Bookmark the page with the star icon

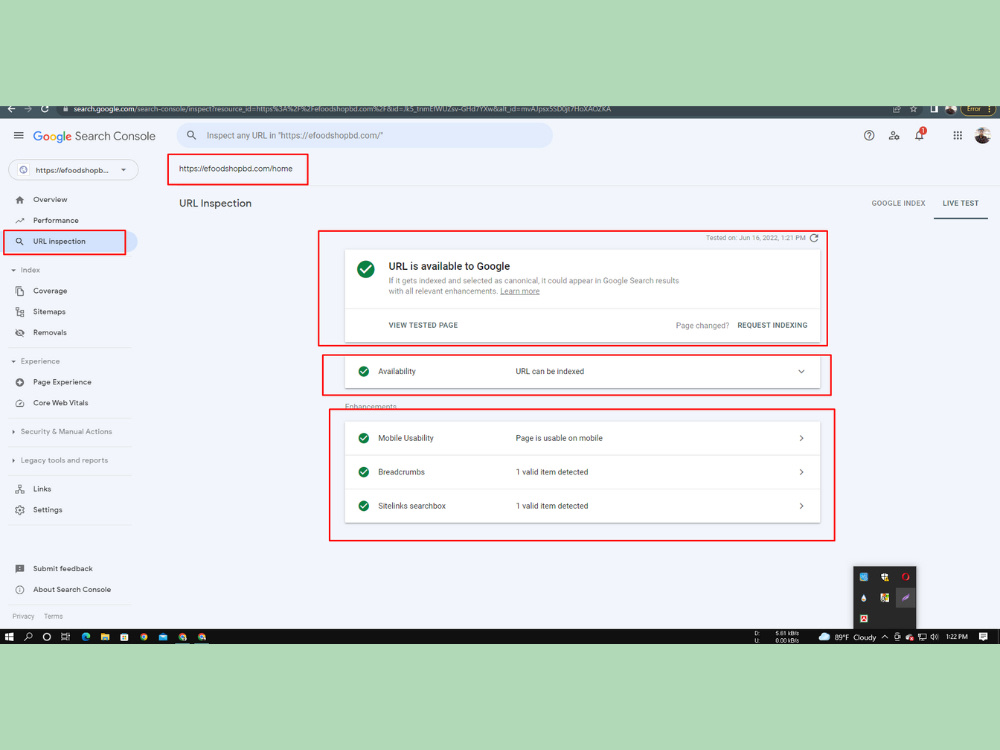[913, 109]
